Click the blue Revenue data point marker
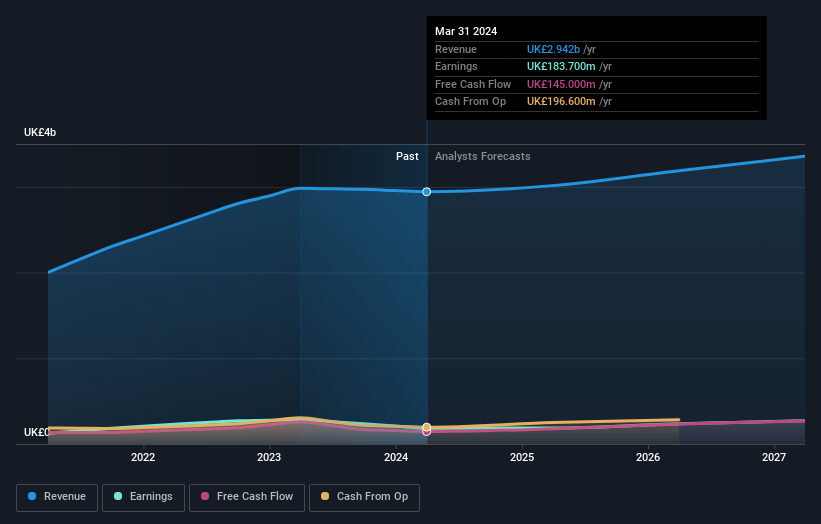The width and height of the screenshot is (821, 524). (x=427, y=192)
